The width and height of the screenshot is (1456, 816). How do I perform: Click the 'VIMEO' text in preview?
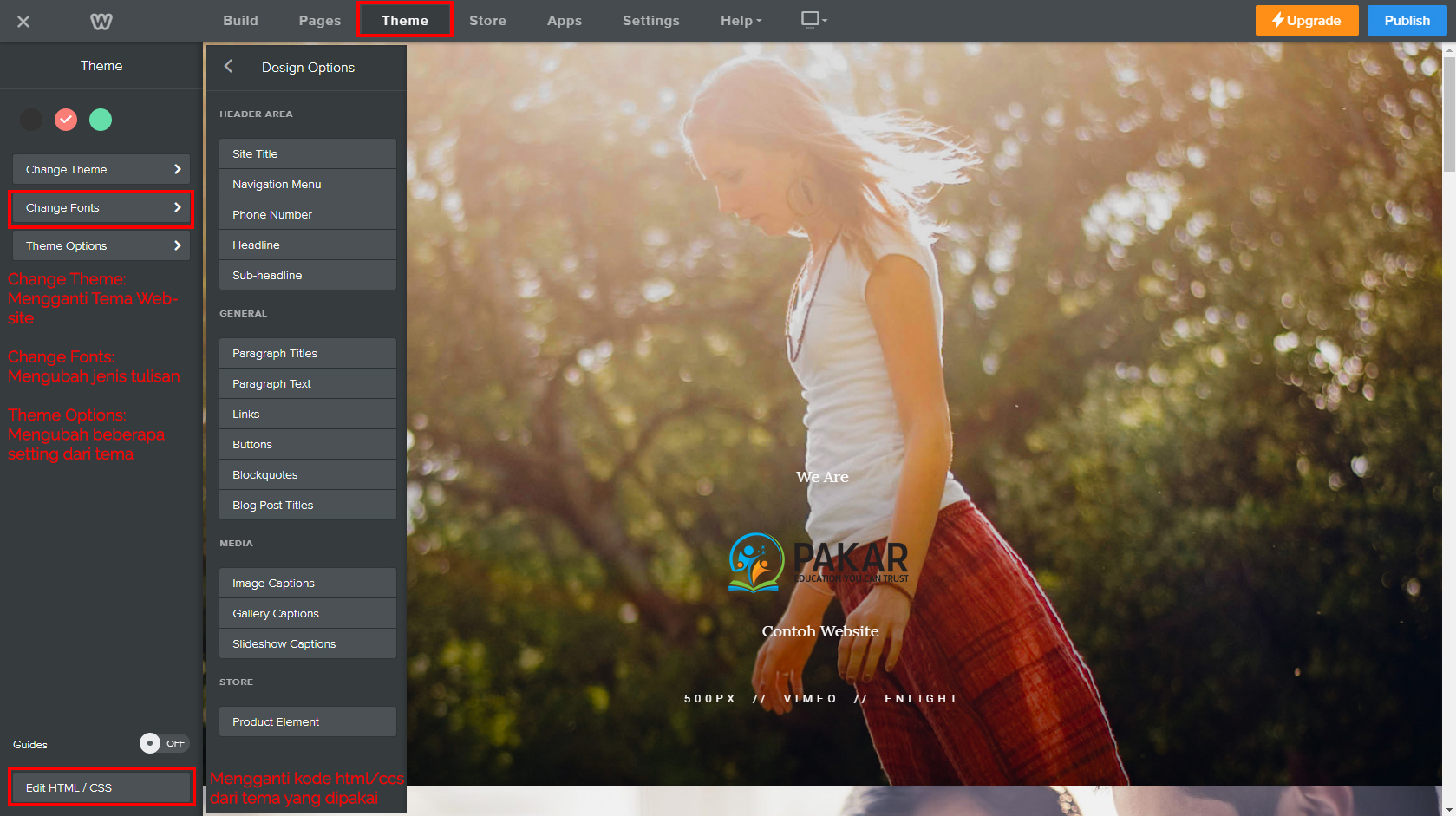[x=811, y=699]
